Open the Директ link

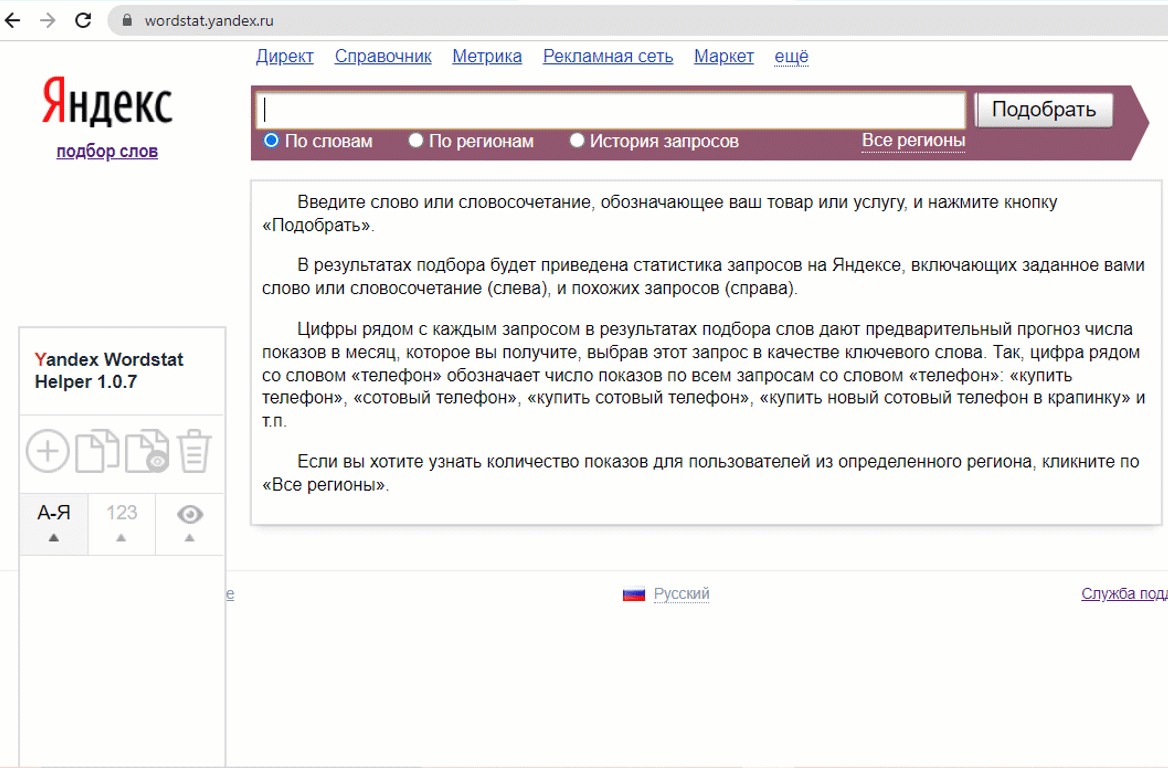(x=285, y=57)
